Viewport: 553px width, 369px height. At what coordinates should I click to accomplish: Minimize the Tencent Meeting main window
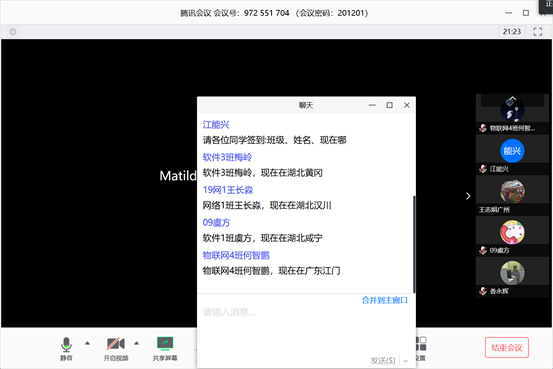click(x=508, y=13)
